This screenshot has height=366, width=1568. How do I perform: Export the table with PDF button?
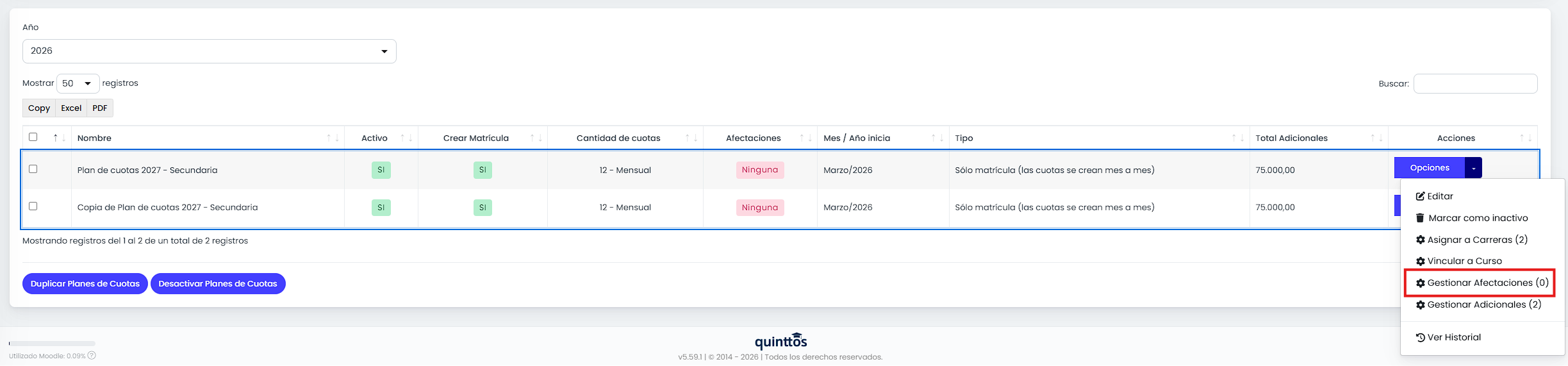click(x=100, y=108)
